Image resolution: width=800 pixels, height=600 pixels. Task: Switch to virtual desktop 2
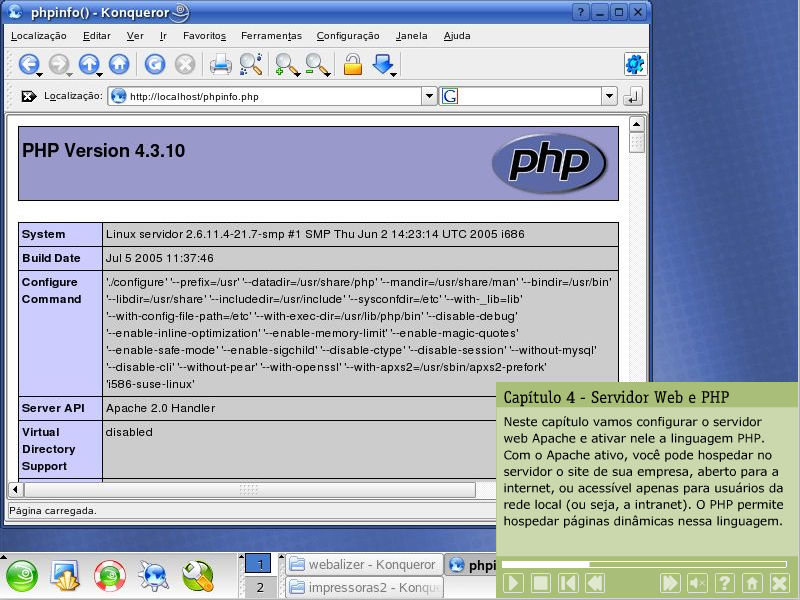(259, 587)
